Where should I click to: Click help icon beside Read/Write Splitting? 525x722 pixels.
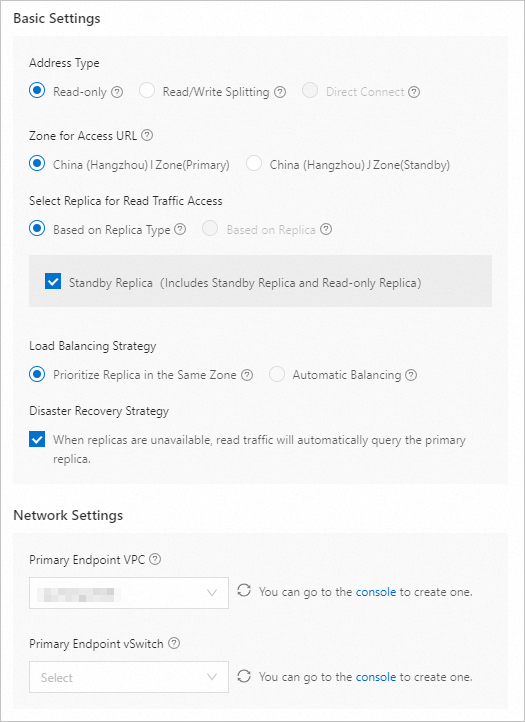coord(280,92)
